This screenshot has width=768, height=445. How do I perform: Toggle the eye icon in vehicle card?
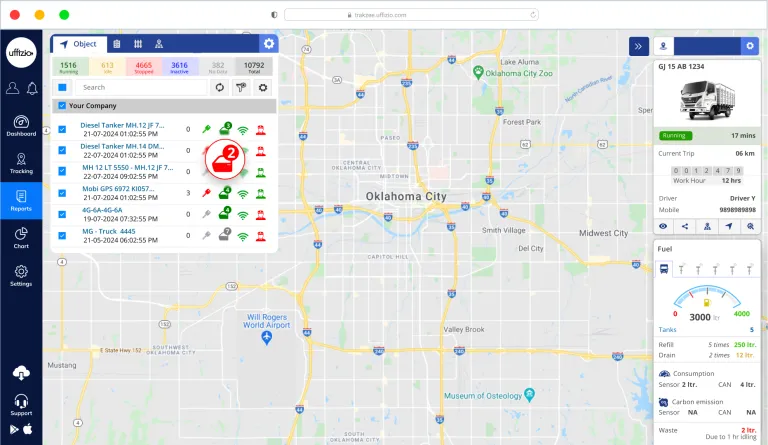[664, 227]
